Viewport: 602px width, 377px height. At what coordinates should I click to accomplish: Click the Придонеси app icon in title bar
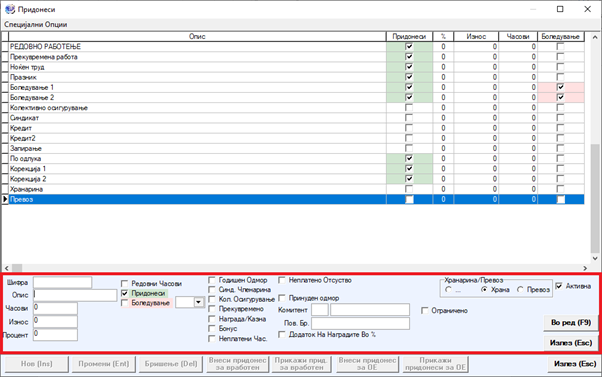[9, 9]
